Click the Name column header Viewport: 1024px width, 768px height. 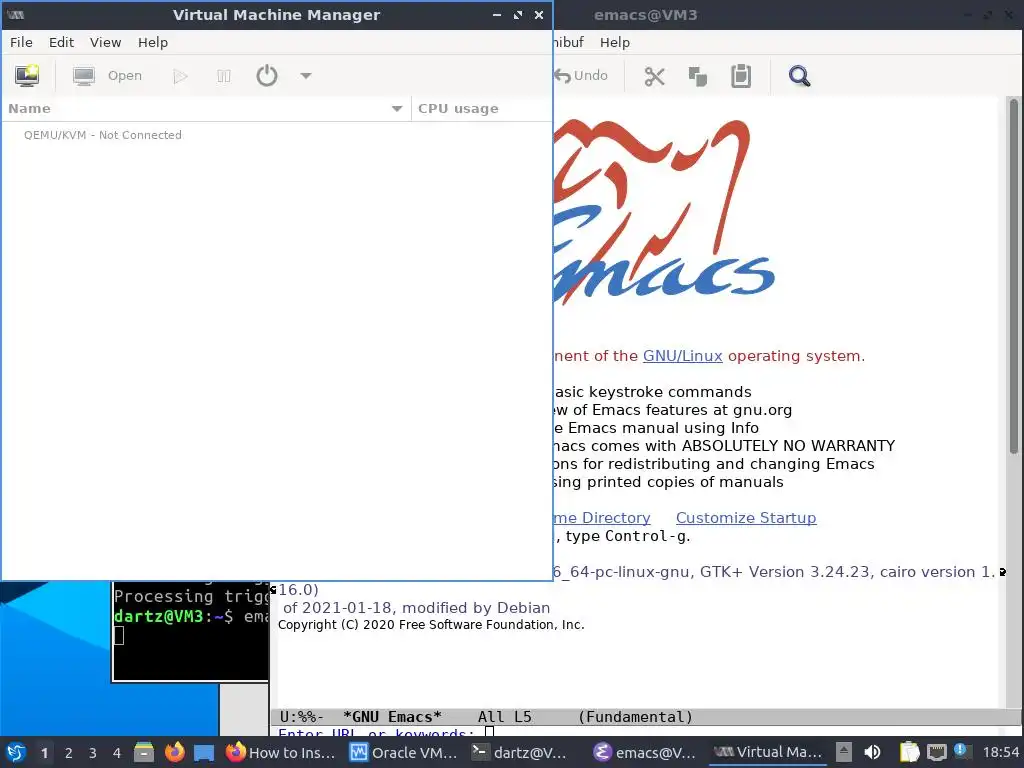[x=205, y=108]
